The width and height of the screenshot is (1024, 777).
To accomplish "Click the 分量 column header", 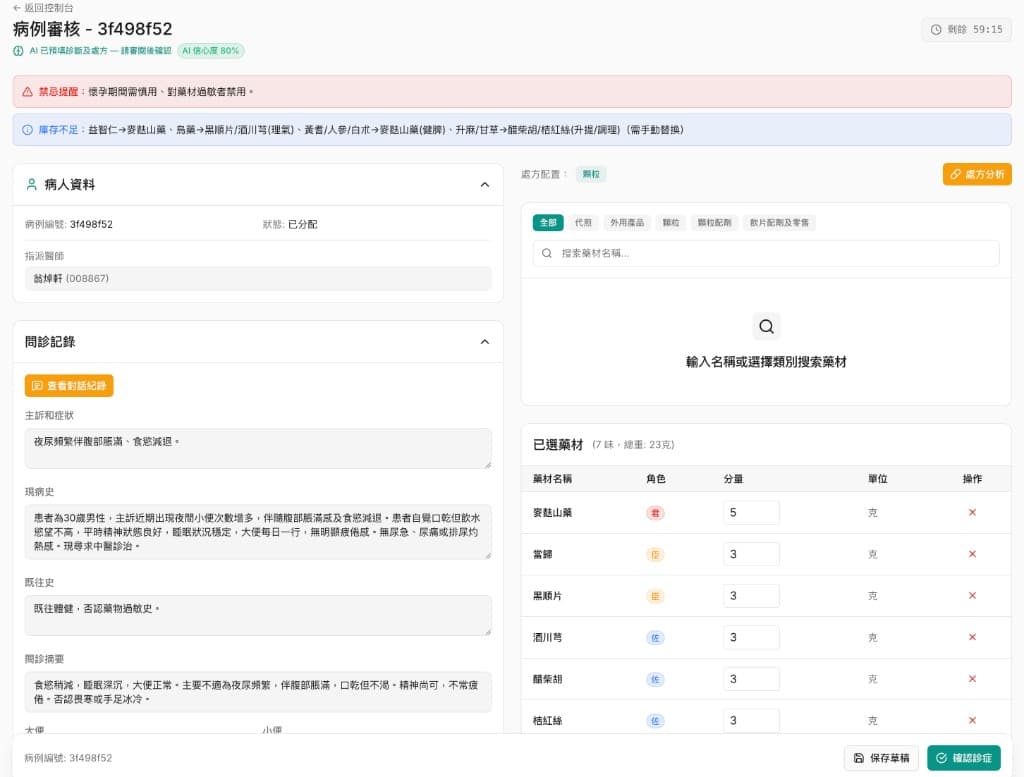I will (x=733, y=479).
